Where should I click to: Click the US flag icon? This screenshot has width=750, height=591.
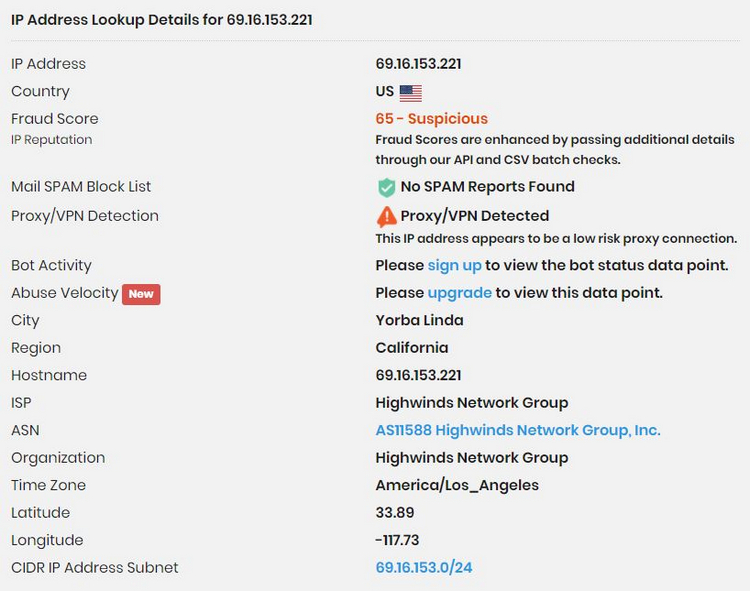(410, 93)
